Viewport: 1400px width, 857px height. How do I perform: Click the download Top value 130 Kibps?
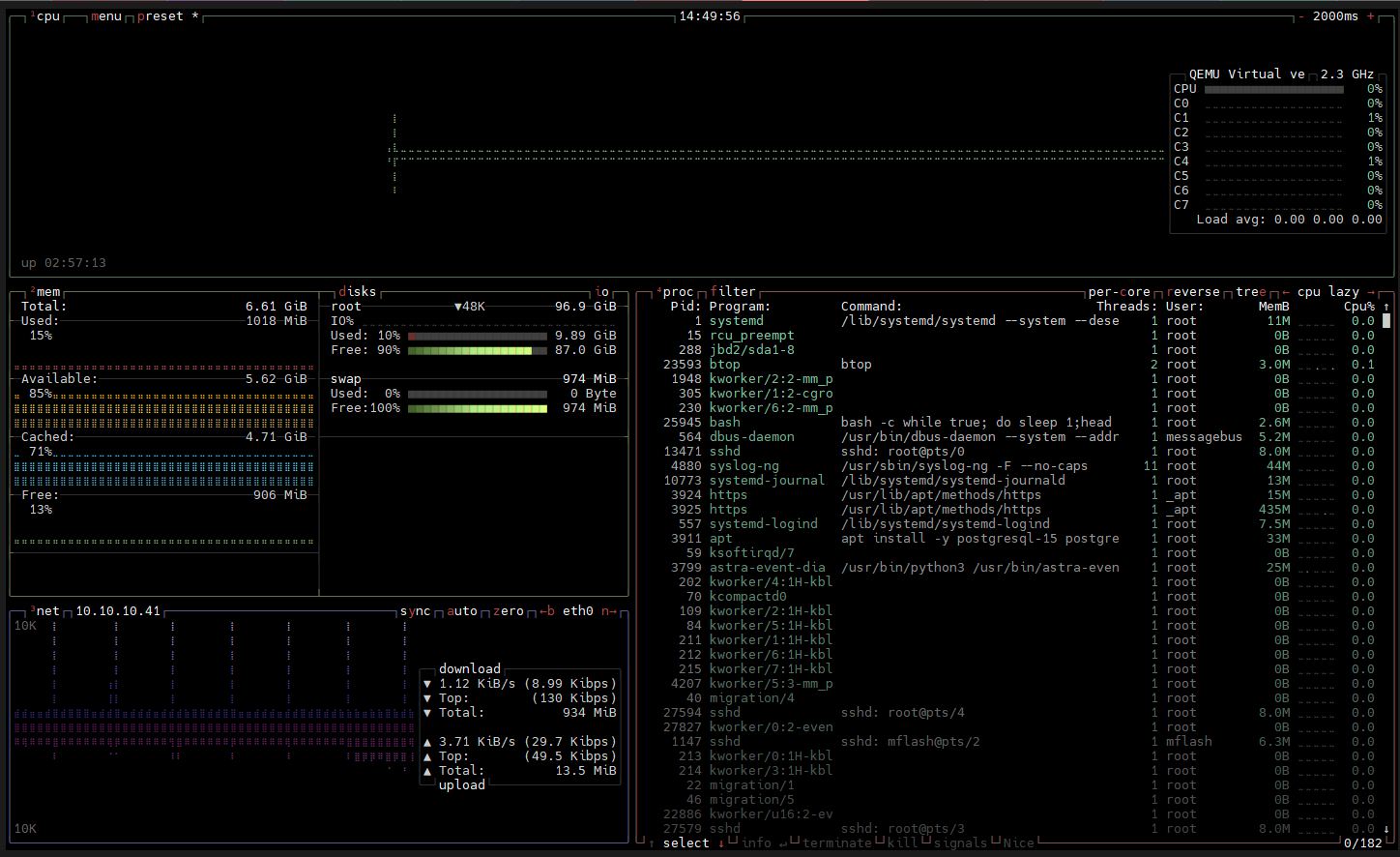pyautogui.click(x=574, y=698)
